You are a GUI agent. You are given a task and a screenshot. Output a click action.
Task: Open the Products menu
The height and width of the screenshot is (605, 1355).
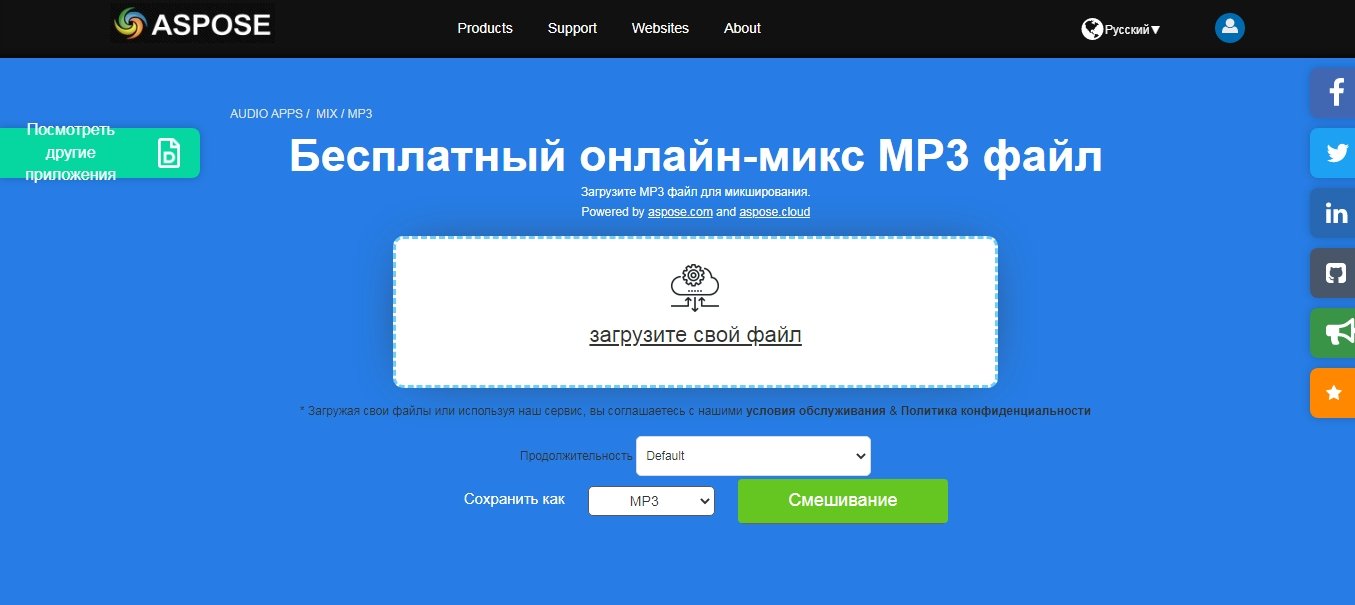(485, 28)
